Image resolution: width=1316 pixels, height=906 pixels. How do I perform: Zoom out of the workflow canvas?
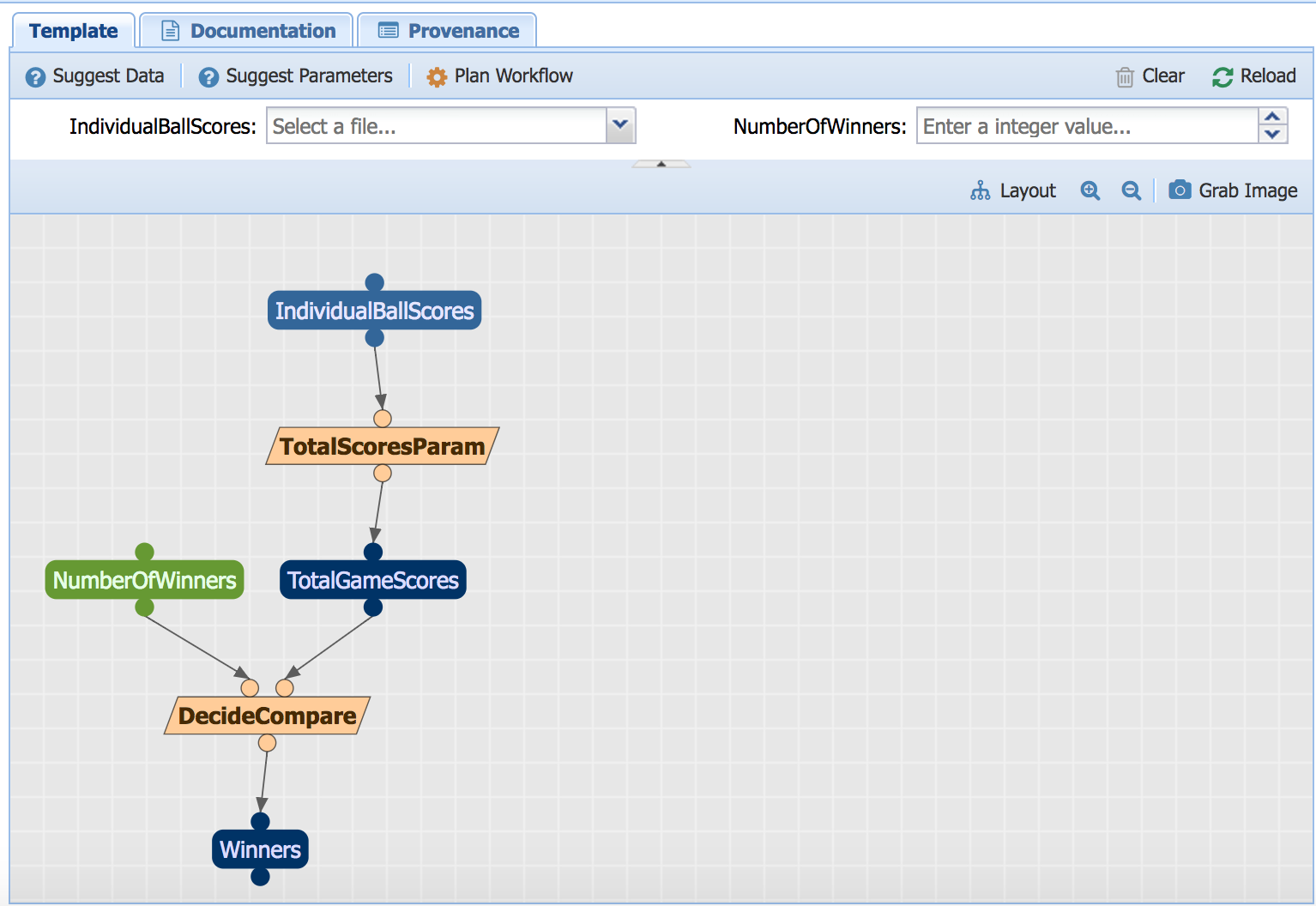pos(1131,190)
